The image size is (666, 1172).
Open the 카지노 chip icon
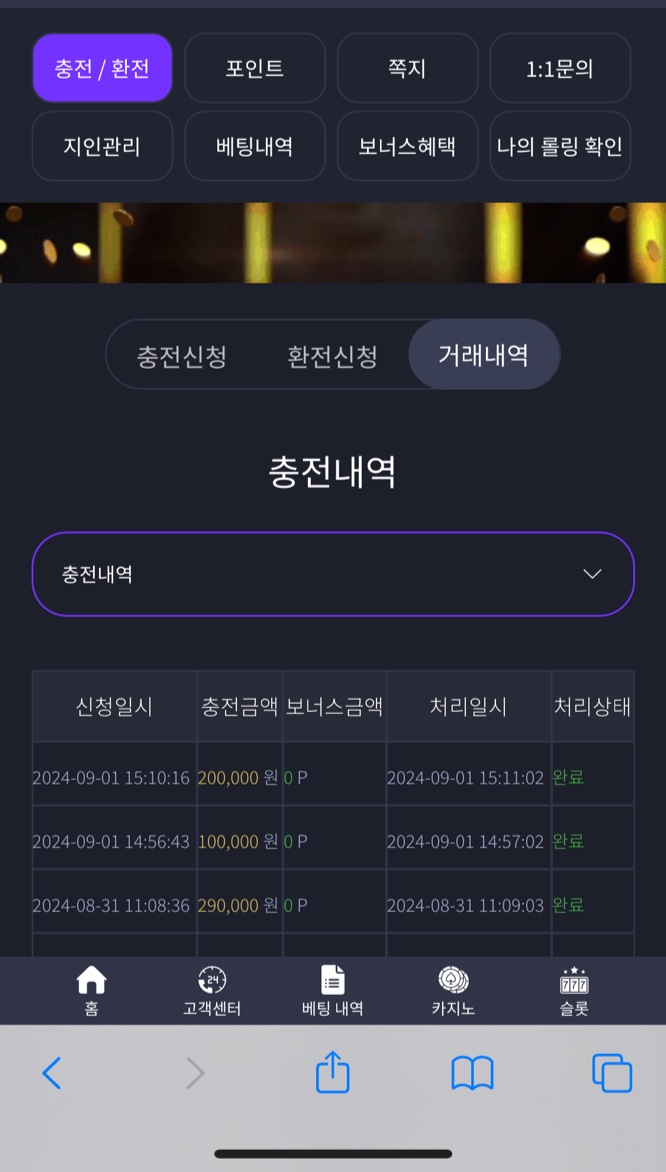453,979
